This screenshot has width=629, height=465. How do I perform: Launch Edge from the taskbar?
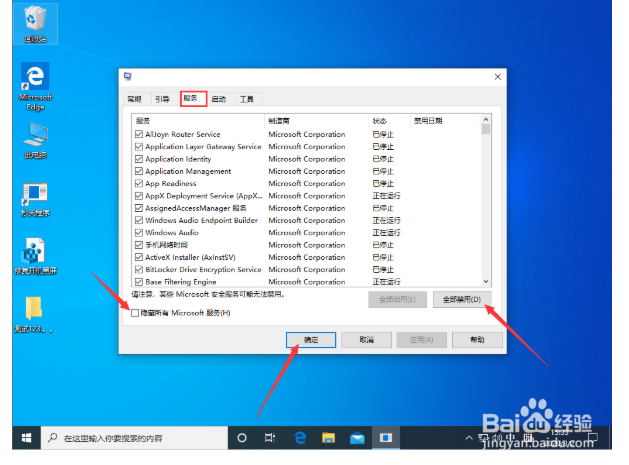[300, 438]
